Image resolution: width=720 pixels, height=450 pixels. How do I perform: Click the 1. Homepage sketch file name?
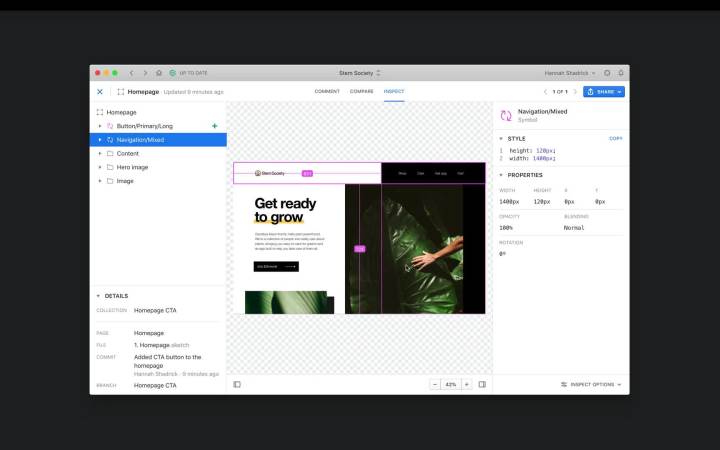coord(161,345)
